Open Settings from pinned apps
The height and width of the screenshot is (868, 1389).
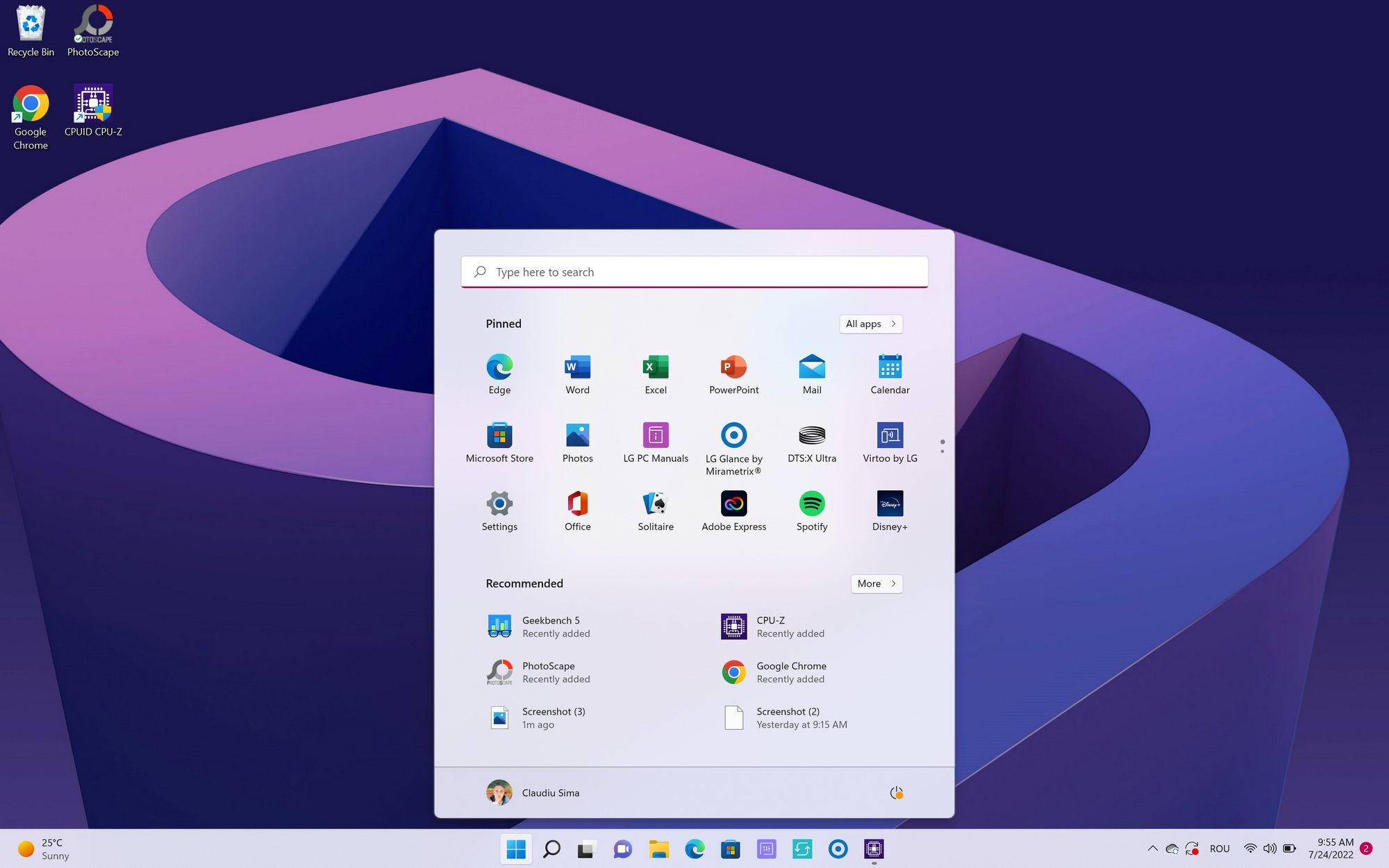(499, 511)
